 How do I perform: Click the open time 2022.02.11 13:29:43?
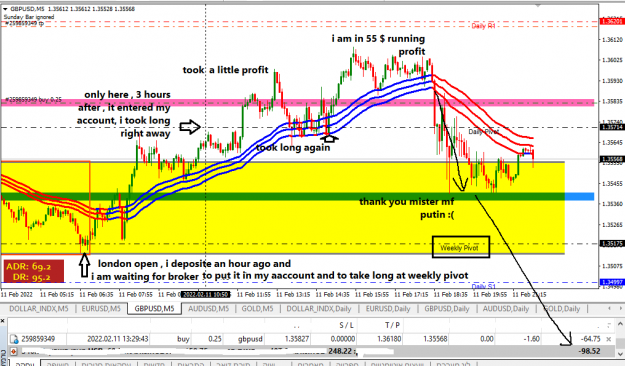(x=118, y=339)
